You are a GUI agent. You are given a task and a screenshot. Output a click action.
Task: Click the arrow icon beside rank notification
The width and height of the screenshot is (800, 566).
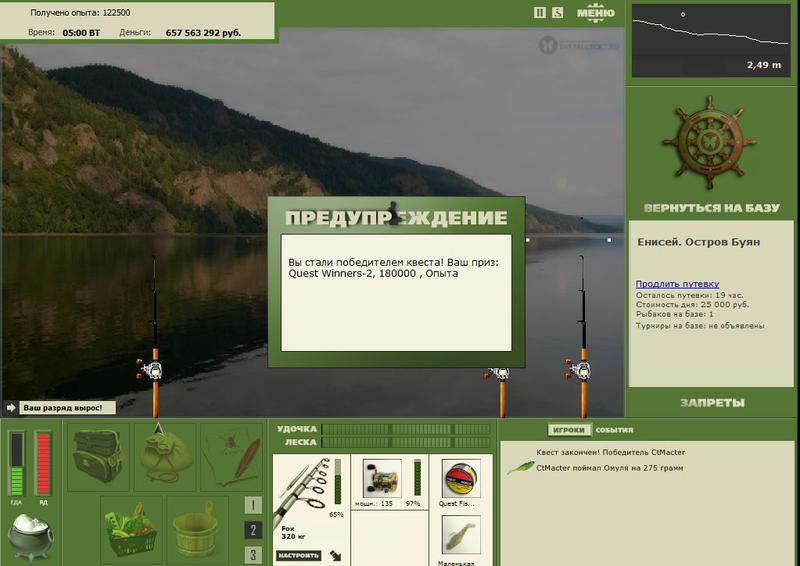[x=11, y=408]
